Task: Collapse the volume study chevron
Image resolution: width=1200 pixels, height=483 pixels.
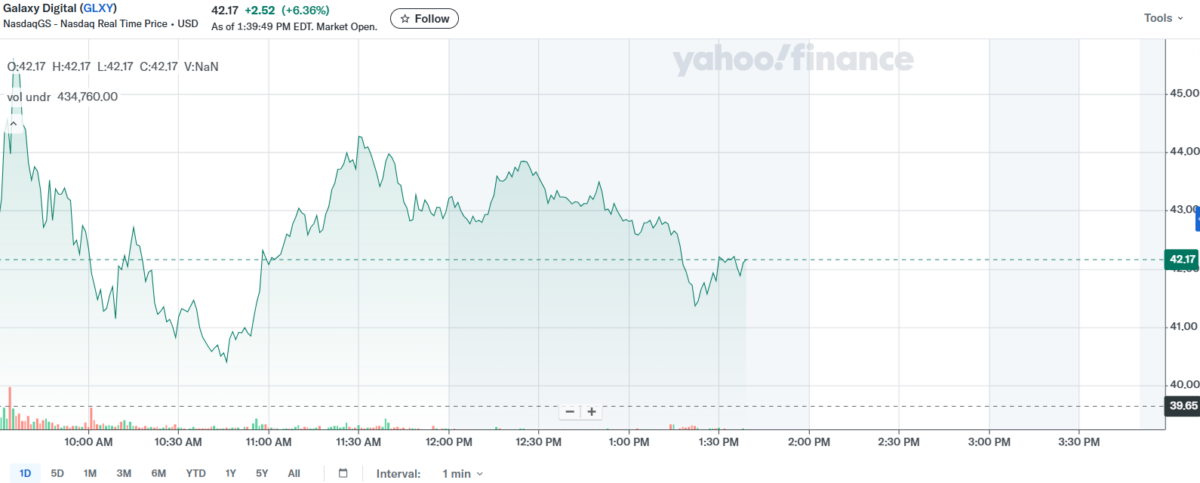Action: click(14, 124)
